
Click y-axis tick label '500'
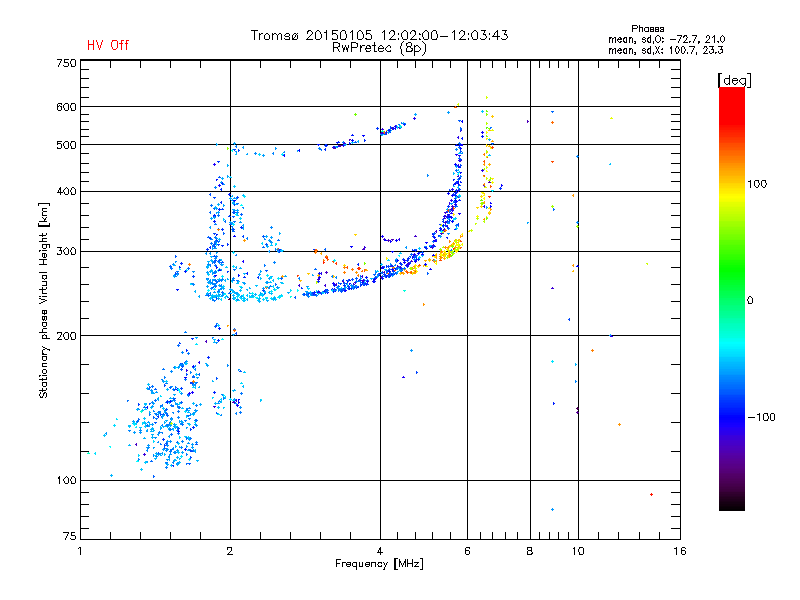pos(66,145)
